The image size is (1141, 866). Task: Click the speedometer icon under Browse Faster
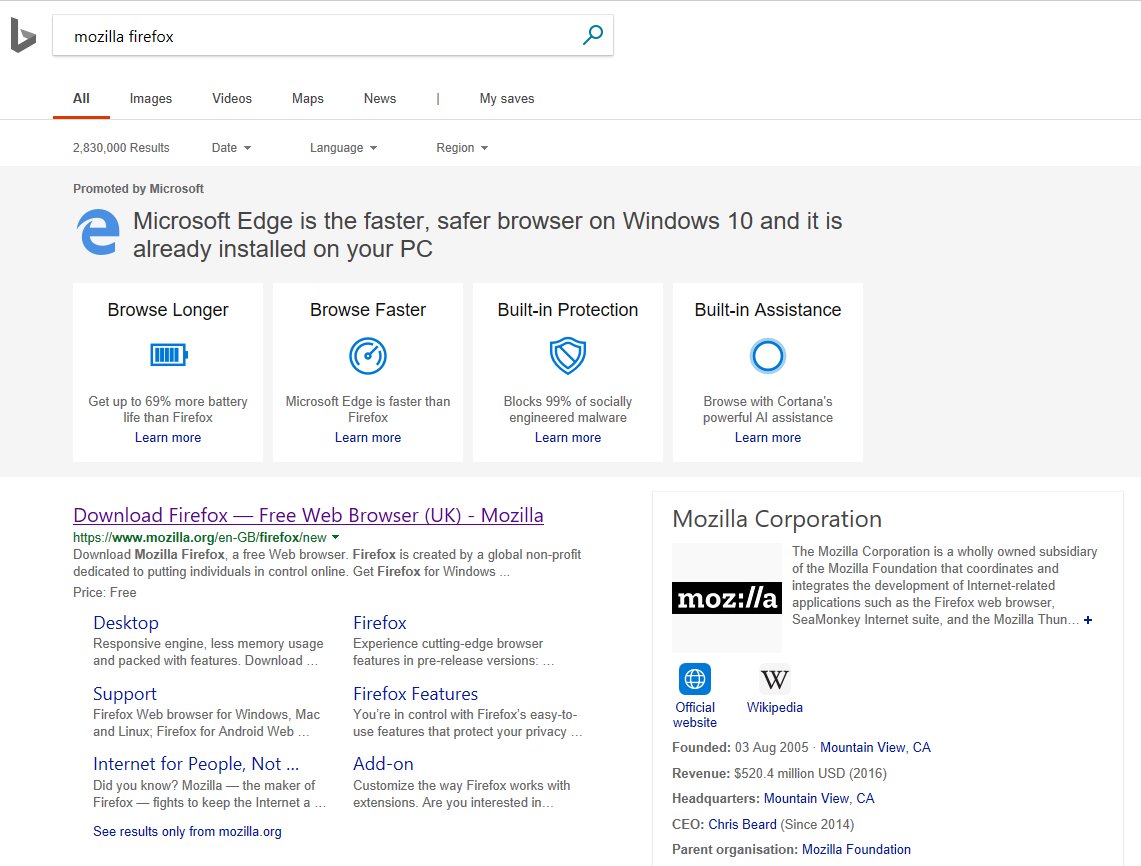(368, 356)
